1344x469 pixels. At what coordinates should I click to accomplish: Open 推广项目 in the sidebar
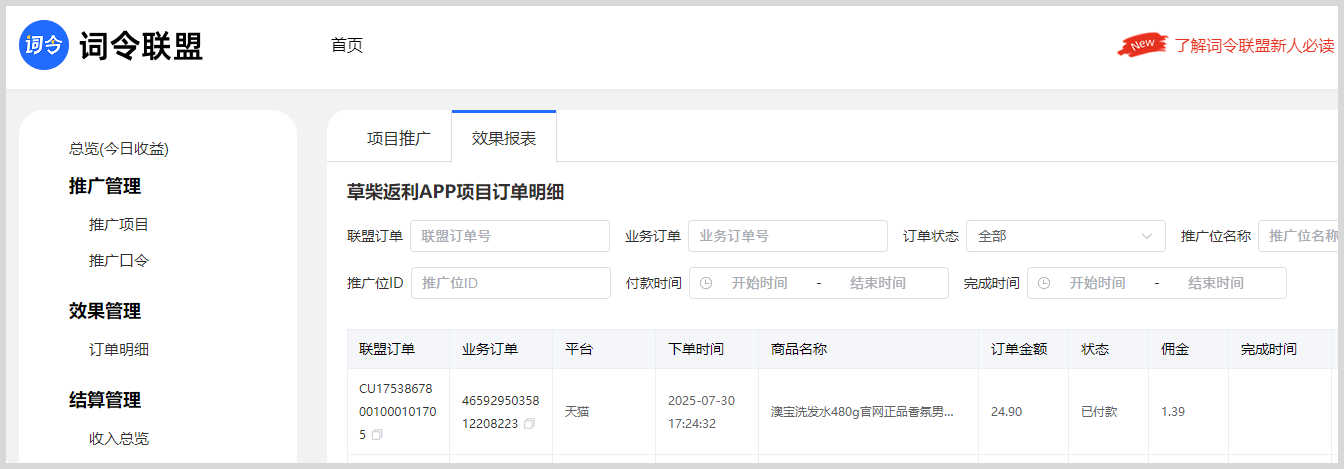(119, 224)
